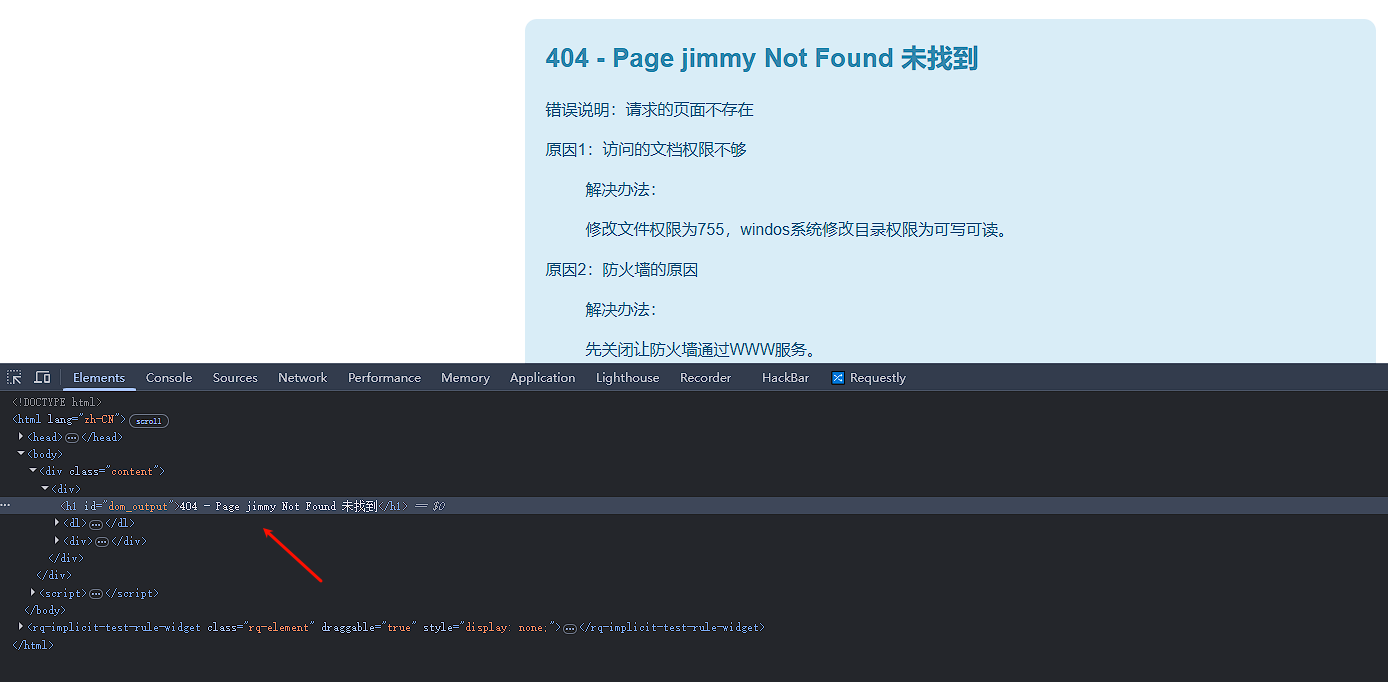
Task: Select the opening html lang tag line
Action: pyautogui.click(x=69, y=420)
